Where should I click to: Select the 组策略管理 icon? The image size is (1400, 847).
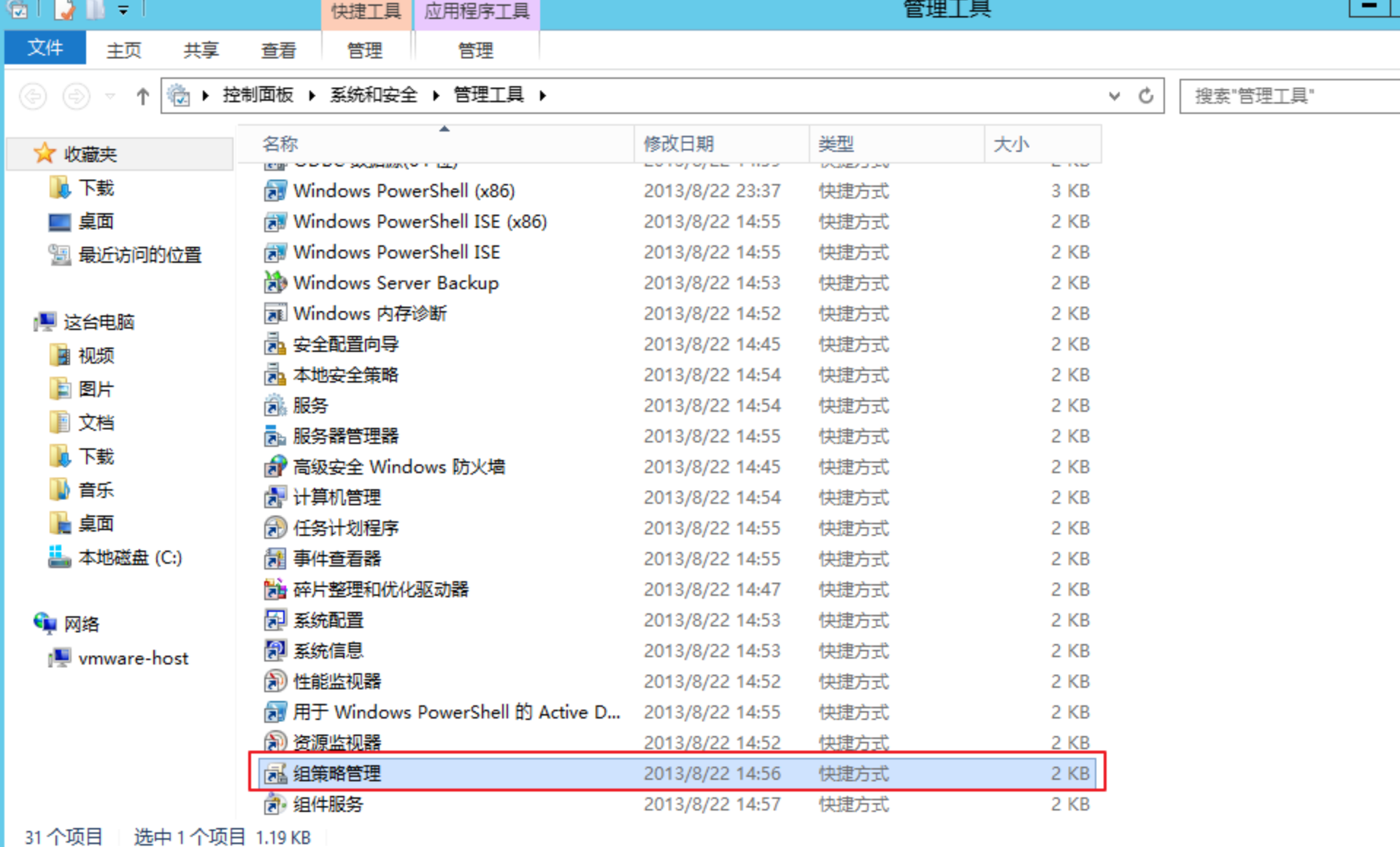275,774
